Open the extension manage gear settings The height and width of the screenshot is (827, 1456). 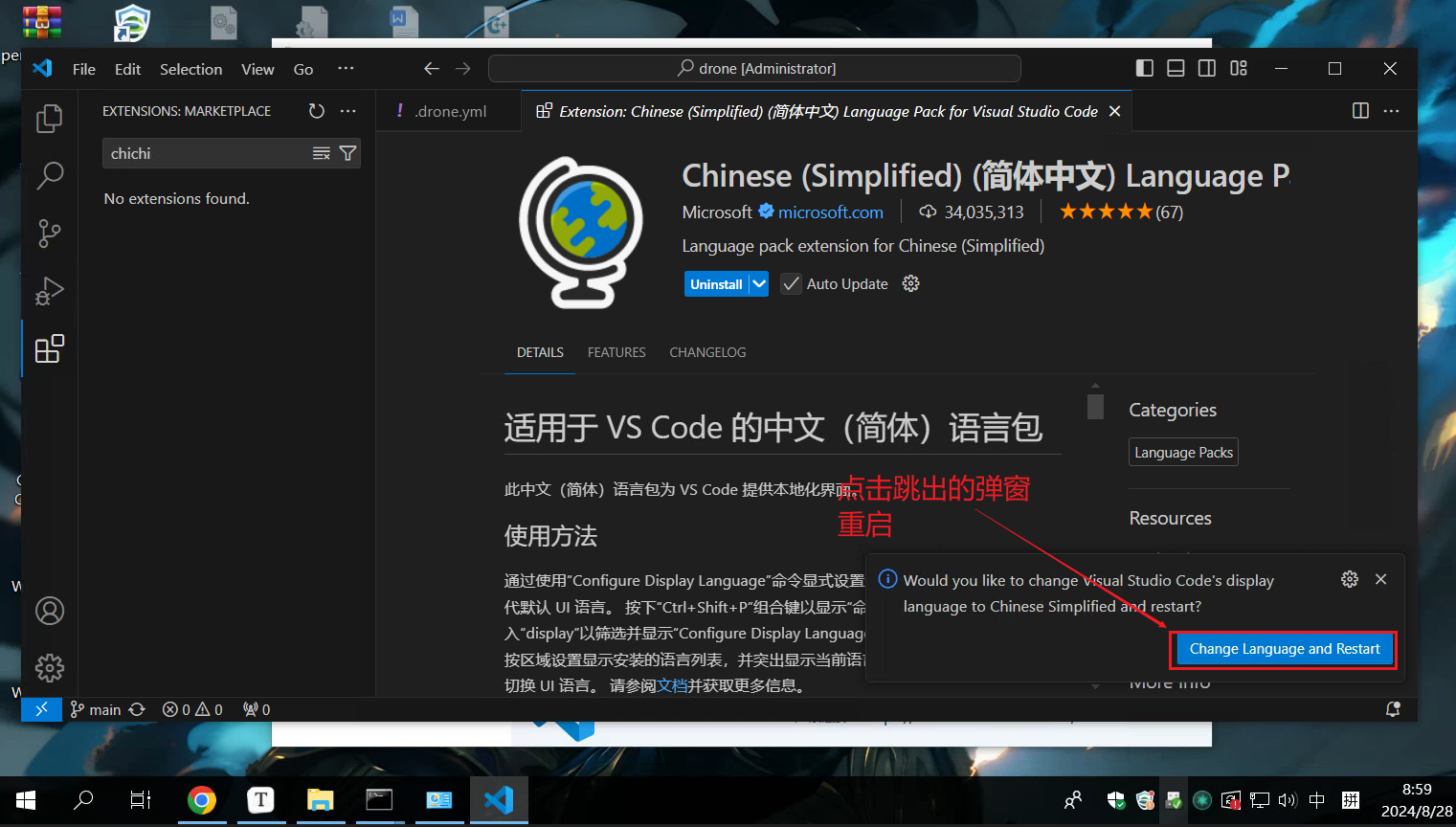coord(910,283)
